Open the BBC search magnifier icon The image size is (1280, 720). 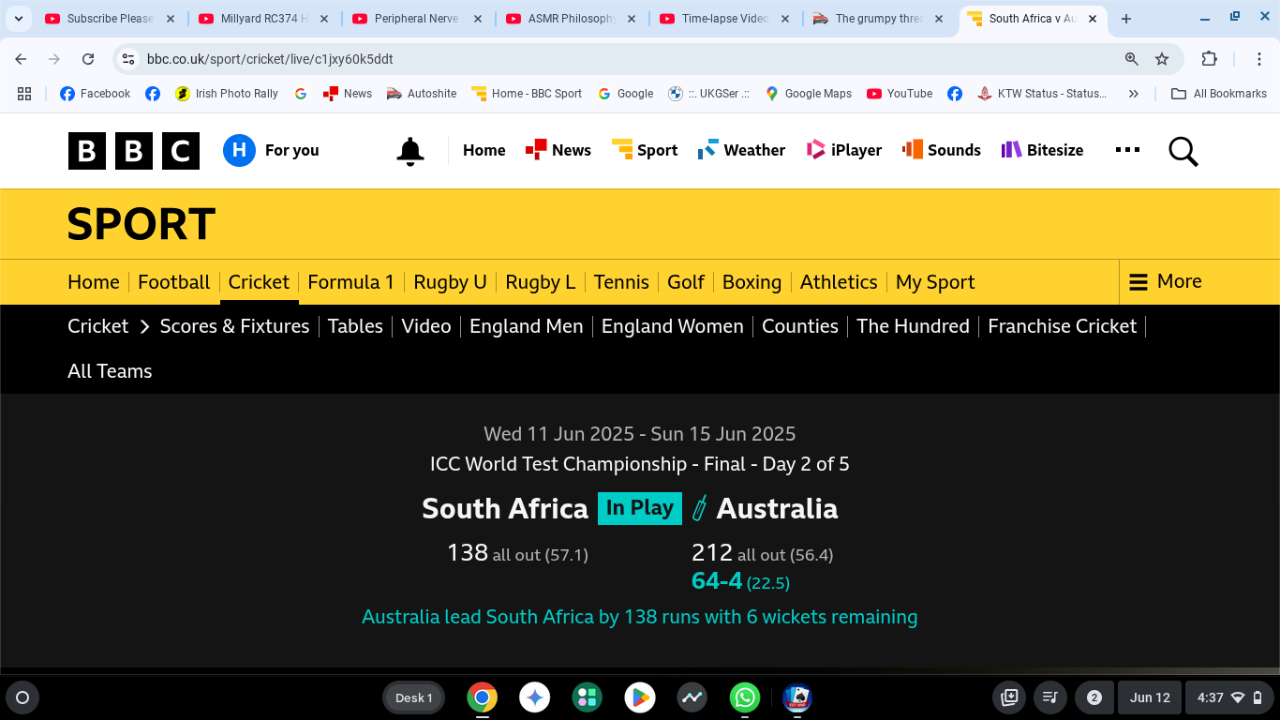tap(1183, 151)
